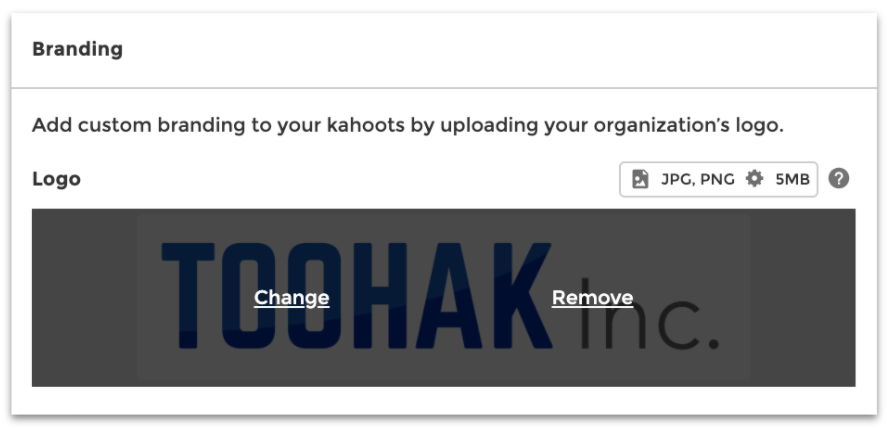Viewport: 888px width, 428px height.
Task: Click the Remove link on the logo
Action: [592, 298]
